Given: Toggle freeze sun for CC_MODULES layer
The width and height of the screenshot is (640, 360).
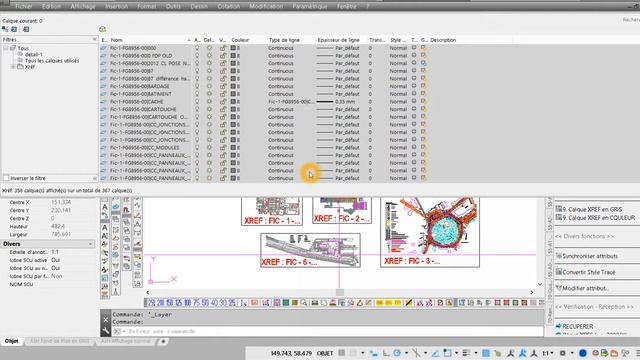Looking at the screenshot, I should [209, 147].
